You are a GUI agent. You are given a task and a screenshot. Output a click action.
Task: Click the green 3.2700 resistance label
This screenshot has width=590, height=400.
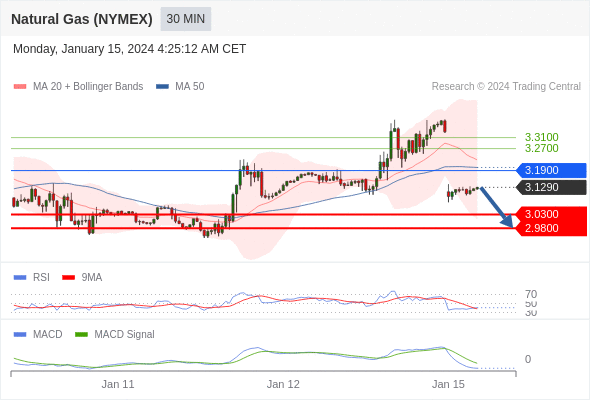tap(541, 148)
